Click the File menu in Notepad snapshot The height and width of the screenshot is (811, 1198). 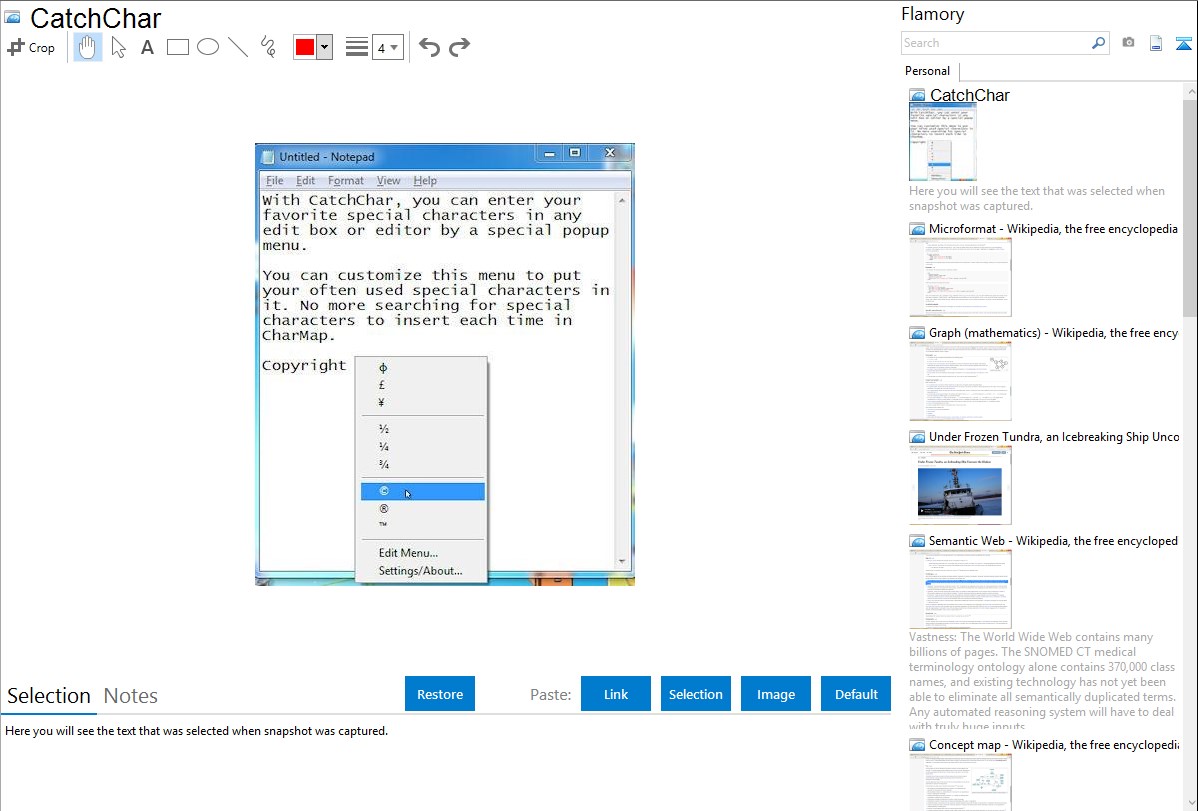coord(274,181)
